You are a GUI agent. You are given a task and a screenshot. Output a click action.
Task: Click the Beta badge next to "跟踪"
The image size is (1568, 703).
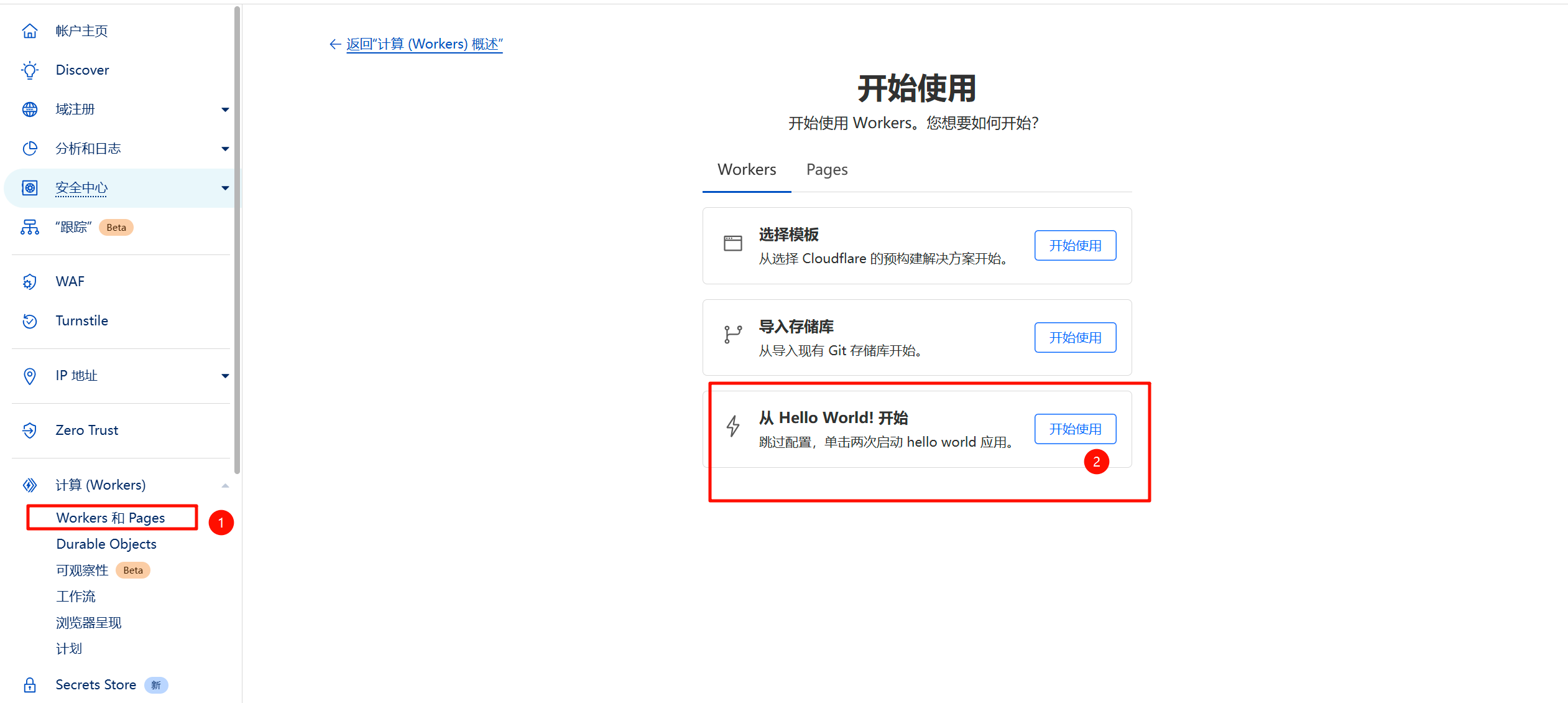tap(116, 228)
